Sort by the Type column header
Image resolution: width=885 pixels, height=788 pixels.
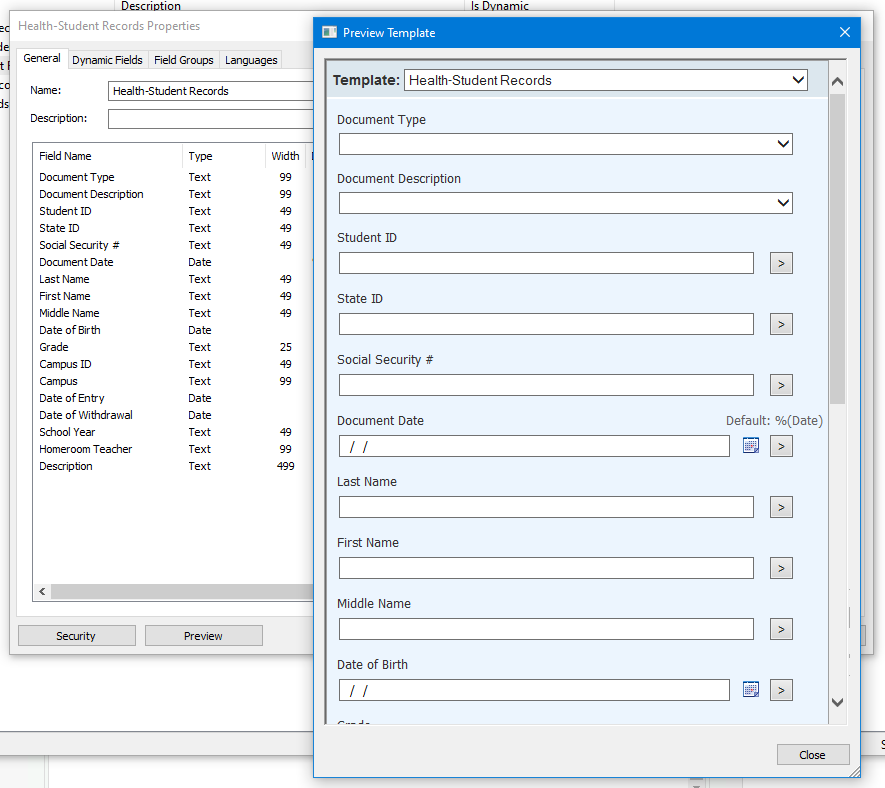(x=224, y=156)
